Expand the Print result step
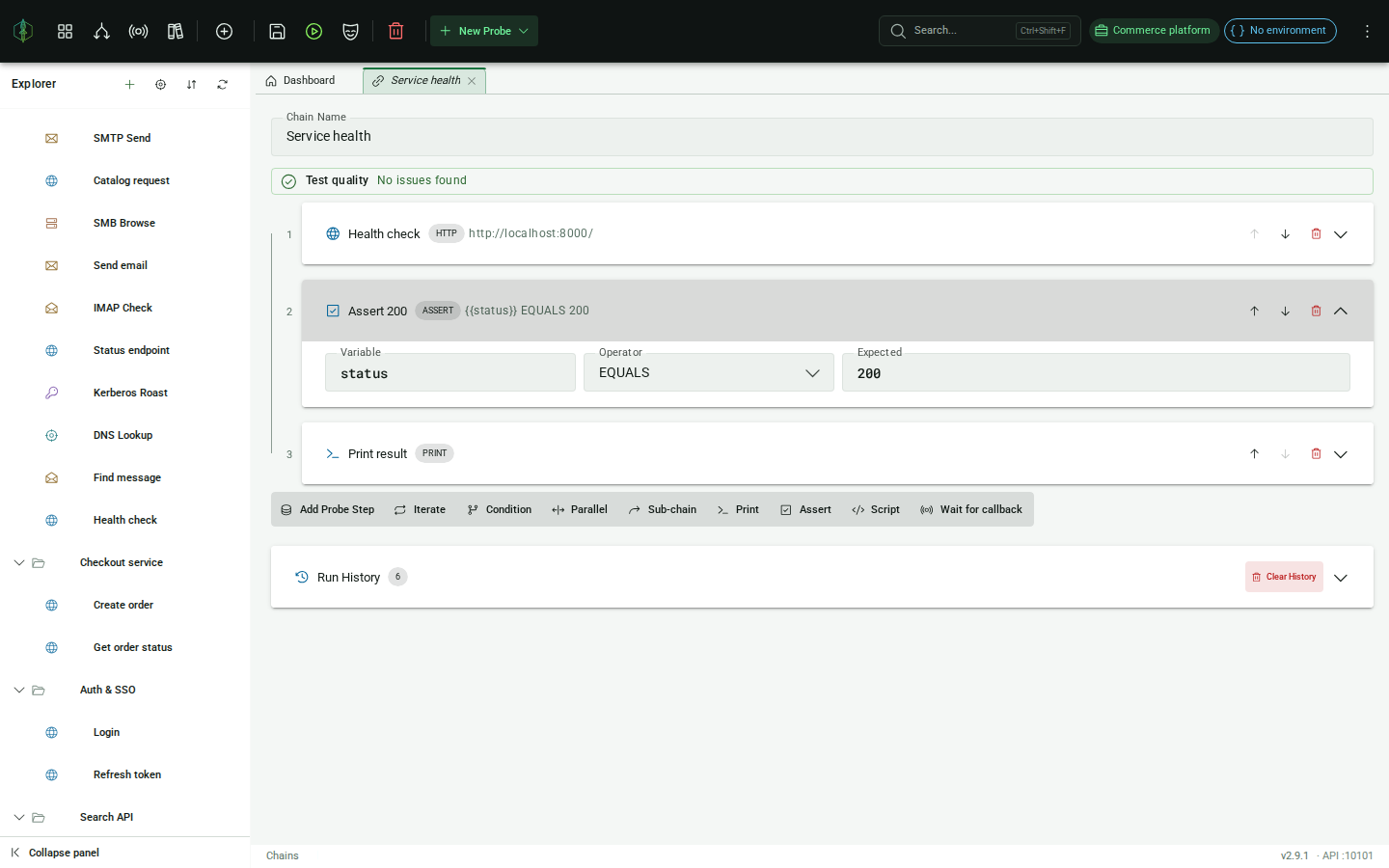Screen dimensions: 1389x868 (x=1341, y=454)
